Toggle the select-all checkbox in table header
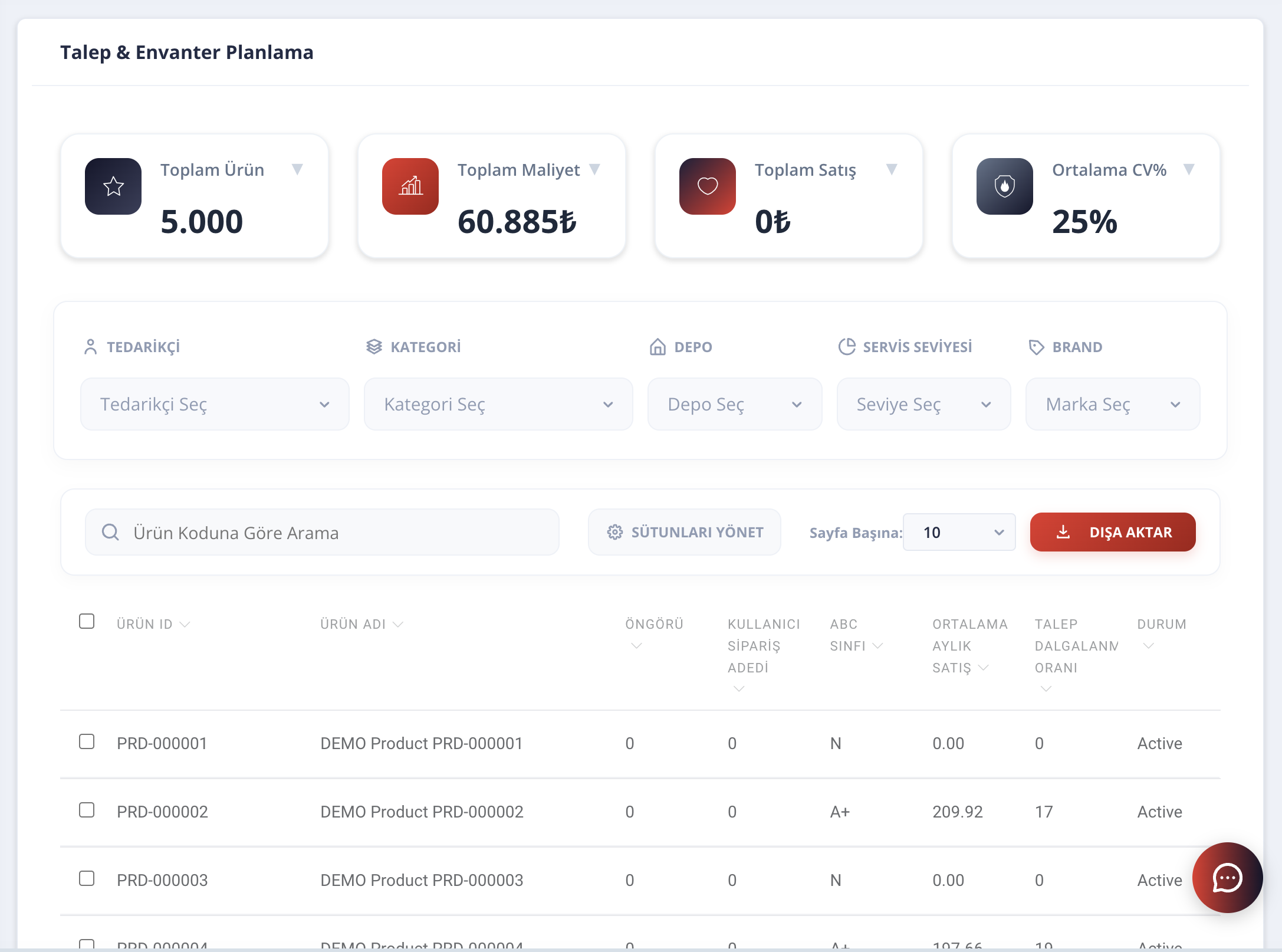The width and height of the screenshot is (1282, 952). click(x=87, y=622)
